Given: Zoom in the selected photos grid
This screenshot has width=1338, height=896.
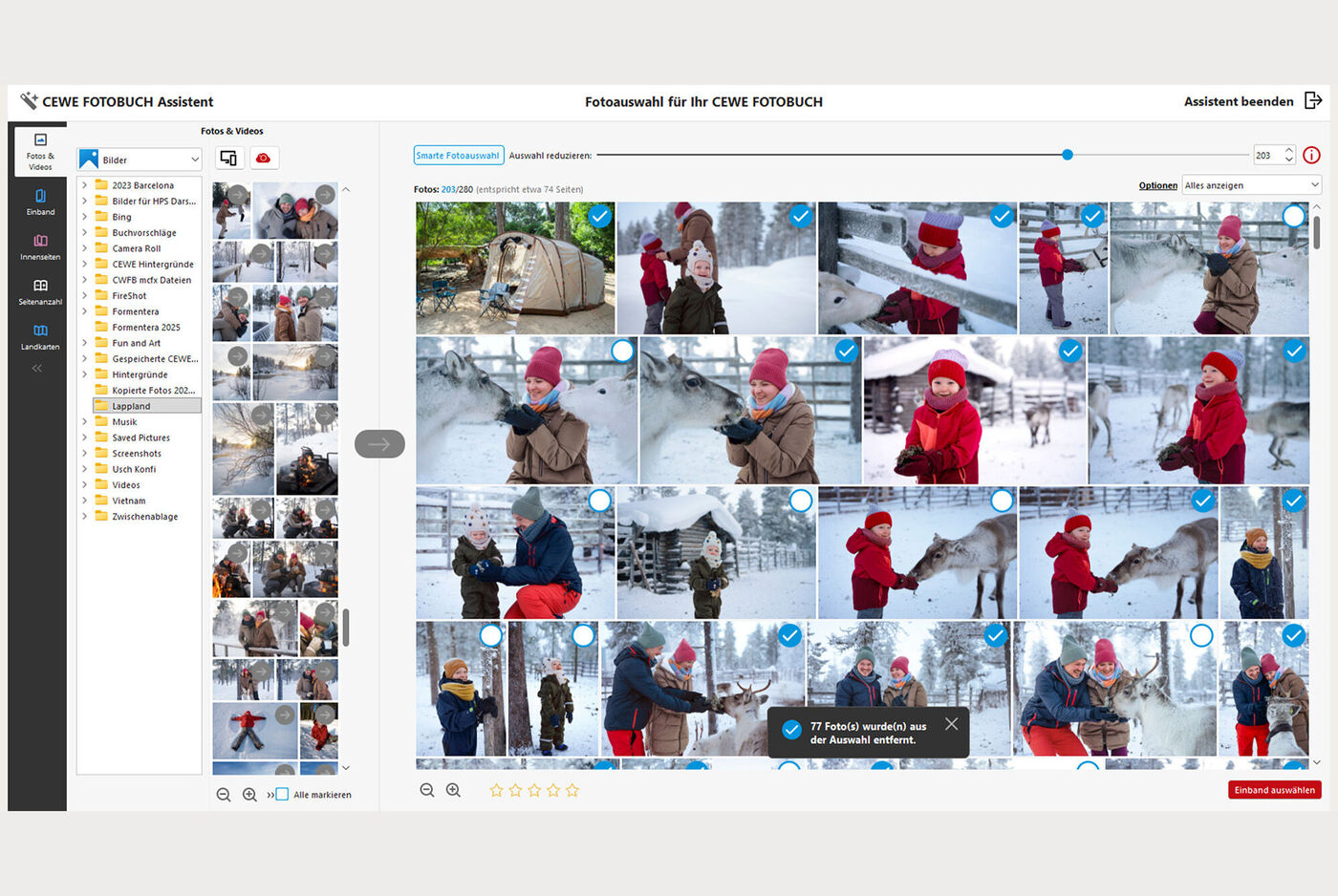Looking at the screenshot, I should 453,790.
